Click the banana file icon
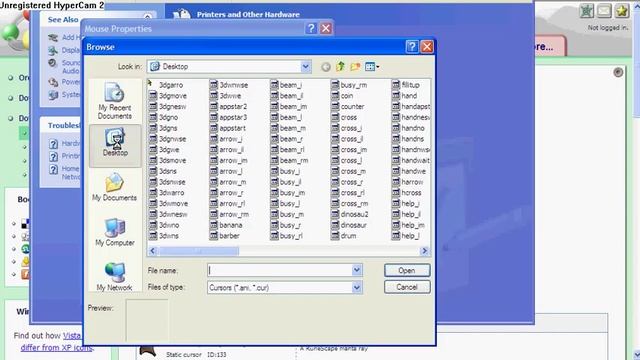This screenshot has height=360, width=640. (213, 225)
